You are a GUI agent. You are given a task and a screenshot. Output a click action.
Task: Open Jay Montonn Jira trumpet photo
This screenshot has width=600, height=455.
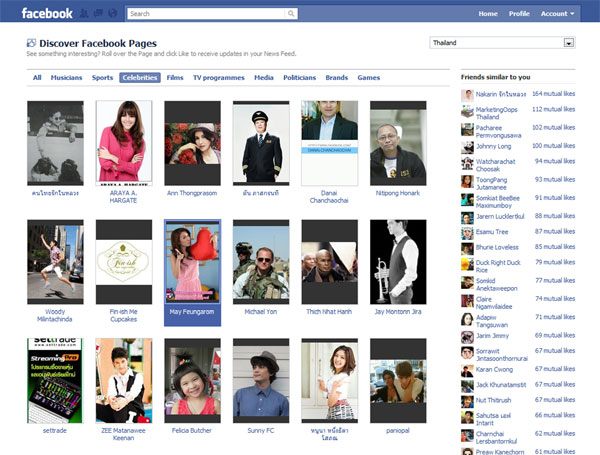[398, 262]
